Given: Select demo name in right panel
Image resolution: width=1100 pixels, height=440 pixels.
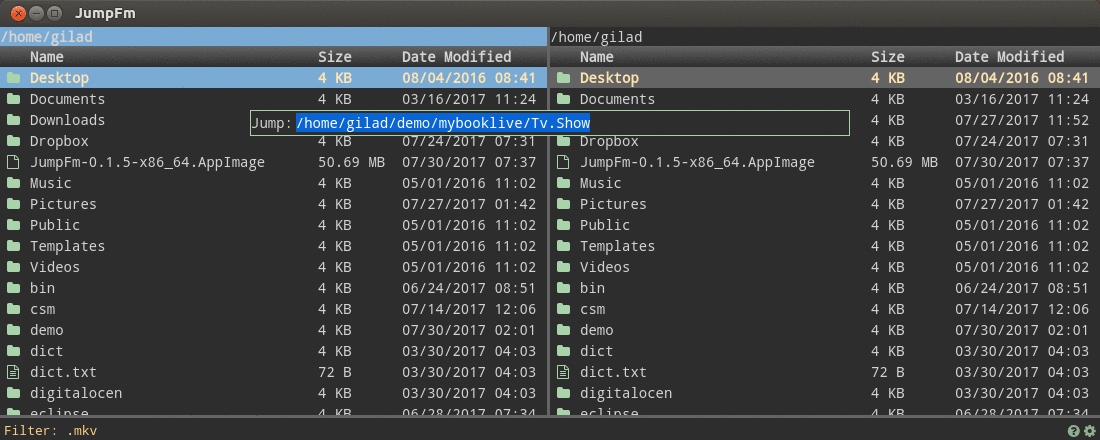Looking at the screenshot, I should click(x=596, y=330).
